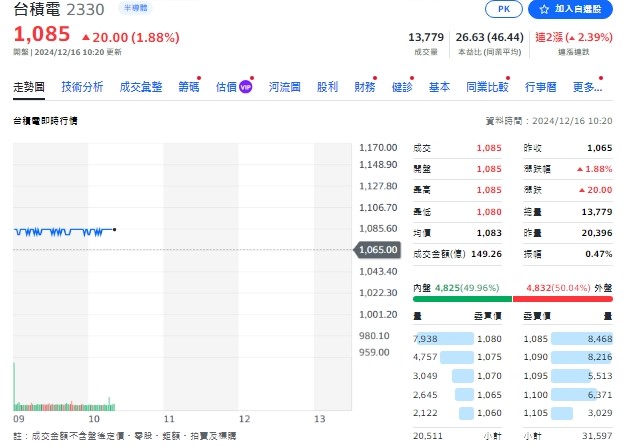This screenshot has height=447, width=625.
Task: Click the 1,075 bid price
Action: coord(489,357)
